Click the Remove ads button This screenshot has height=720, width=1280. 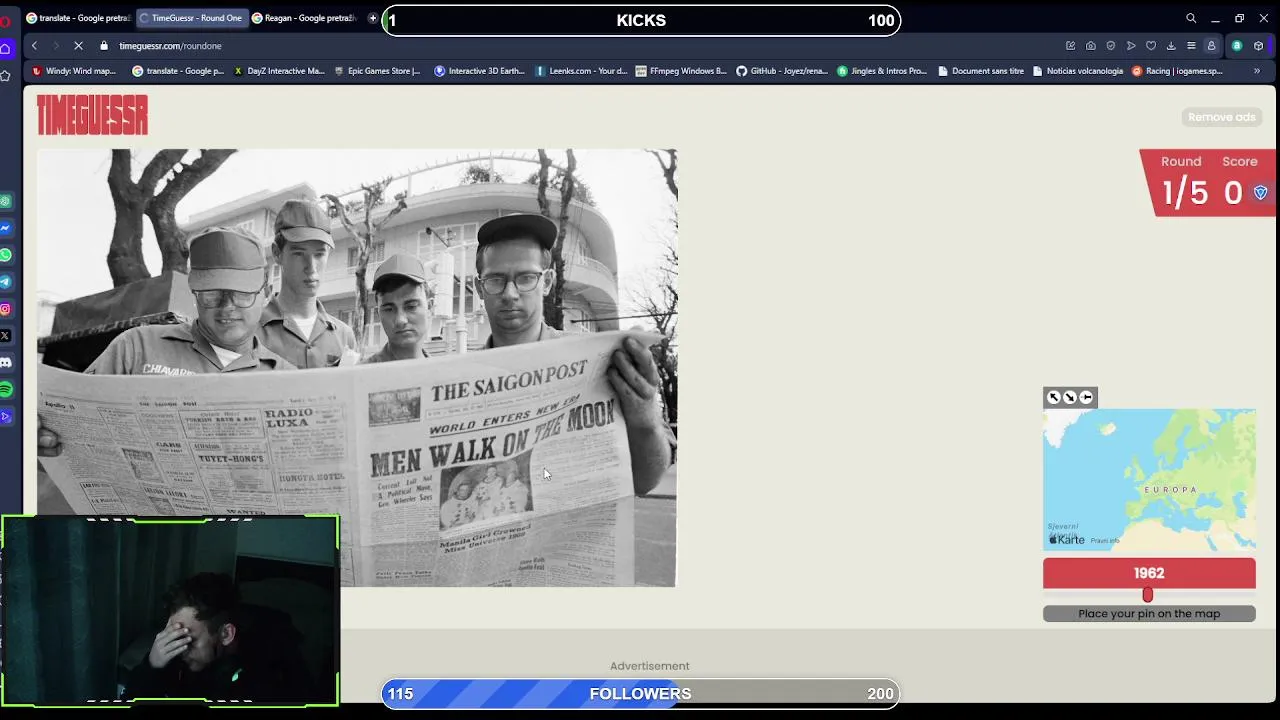pos(1221,117)
